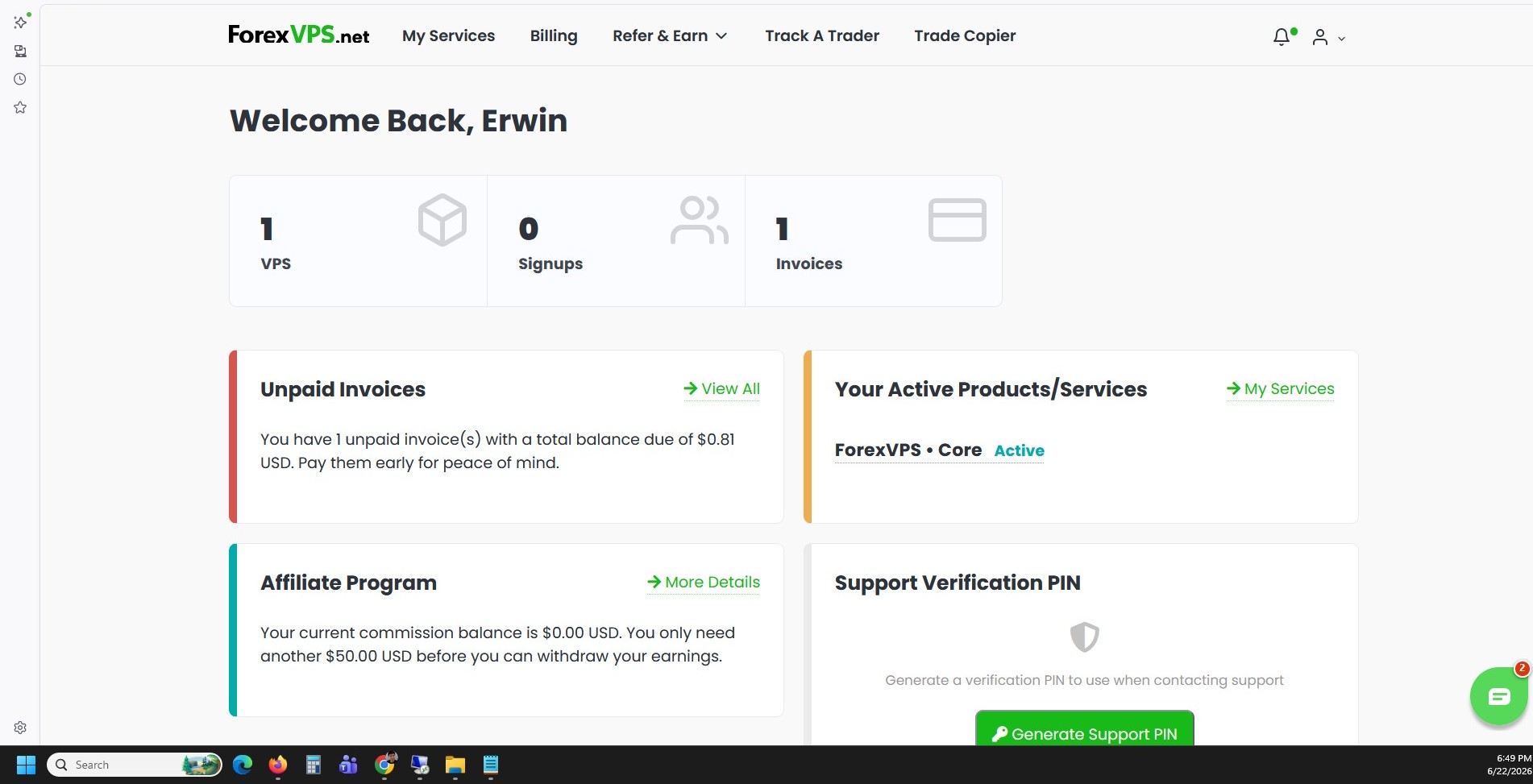Open More Details for Affiliate Program
Viewport: 1533px width, 784px height.
point(704,582)
